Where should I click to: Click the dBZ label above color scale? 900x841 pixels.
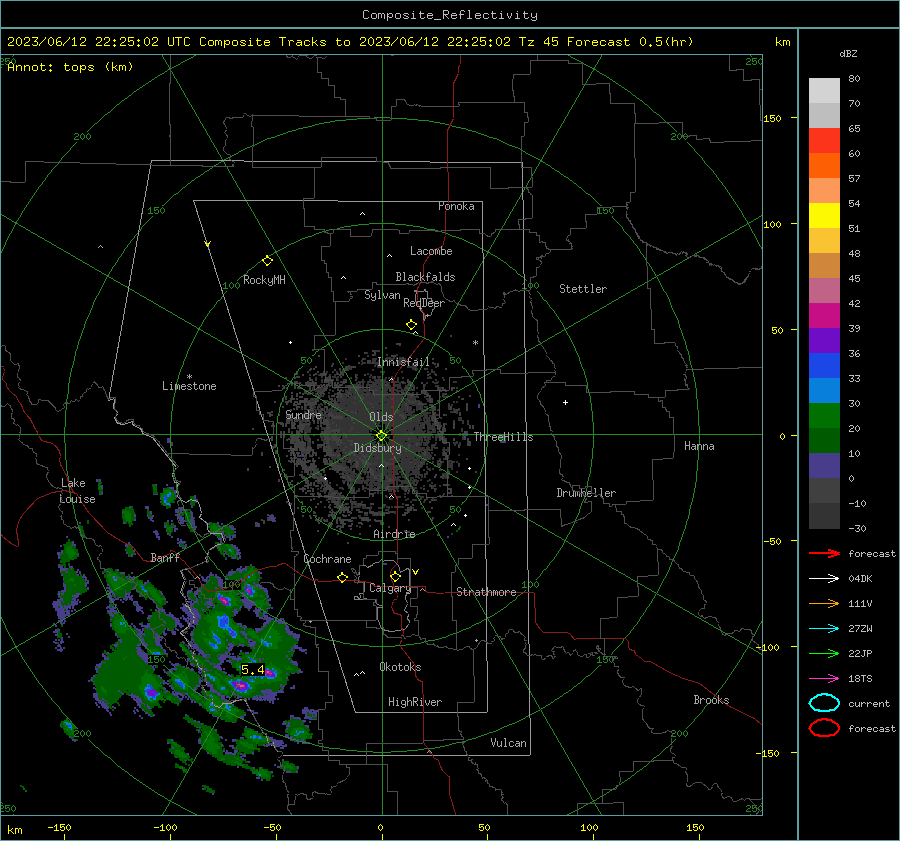848,53
